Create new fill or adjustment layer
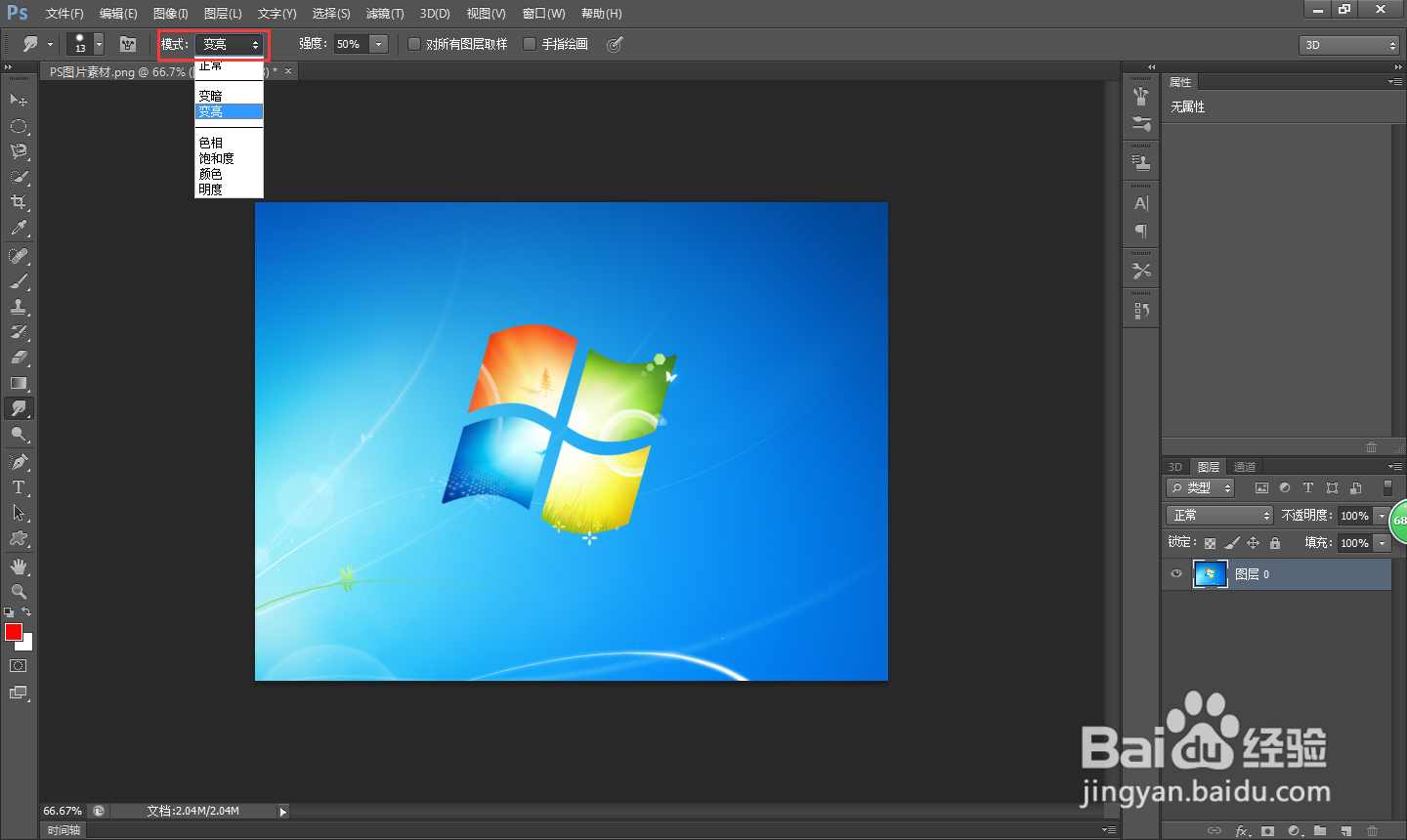The width and height of the screenshot is (1407, 840). coord(1295,831)
